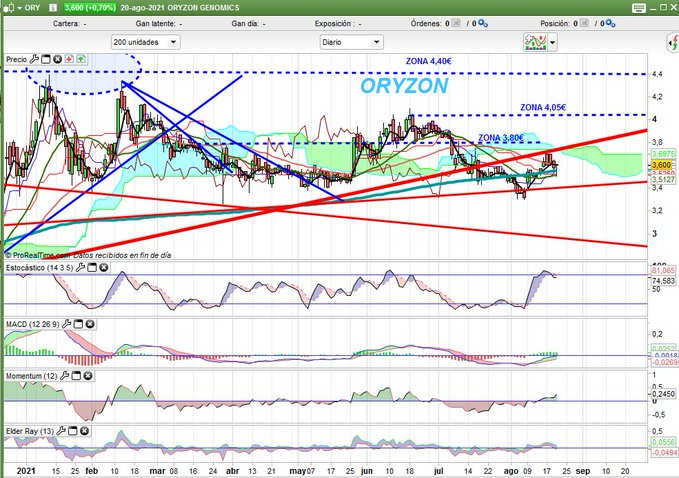Open the chart style candlestick menu in title bar
This screenshot has height=478, width=679.
[x=13, y=8]
